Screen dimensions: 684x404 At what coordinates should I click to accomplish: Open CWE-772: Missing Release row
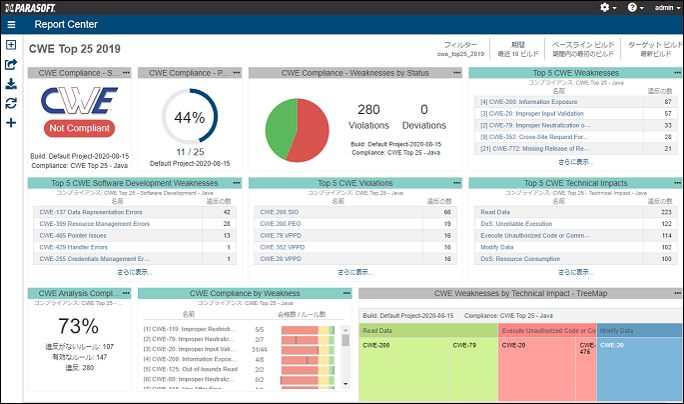pos(576,149)
